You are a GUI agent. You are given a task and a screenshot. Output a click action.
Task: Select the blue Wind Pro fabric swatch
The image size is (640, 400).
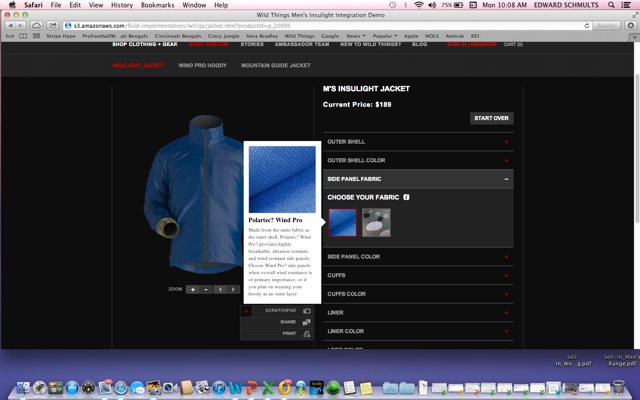[342, 223]
